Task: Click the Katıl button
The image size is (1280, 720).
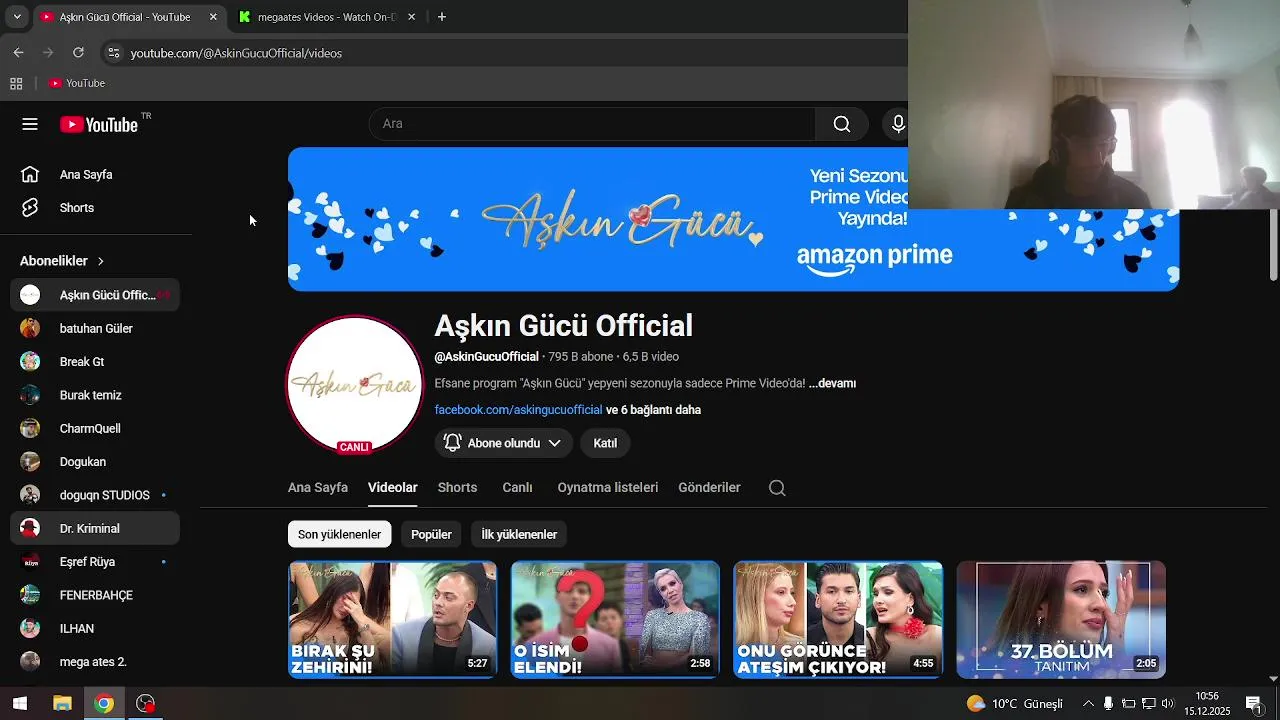Action: pyautogui.click(x=605, y=443)
